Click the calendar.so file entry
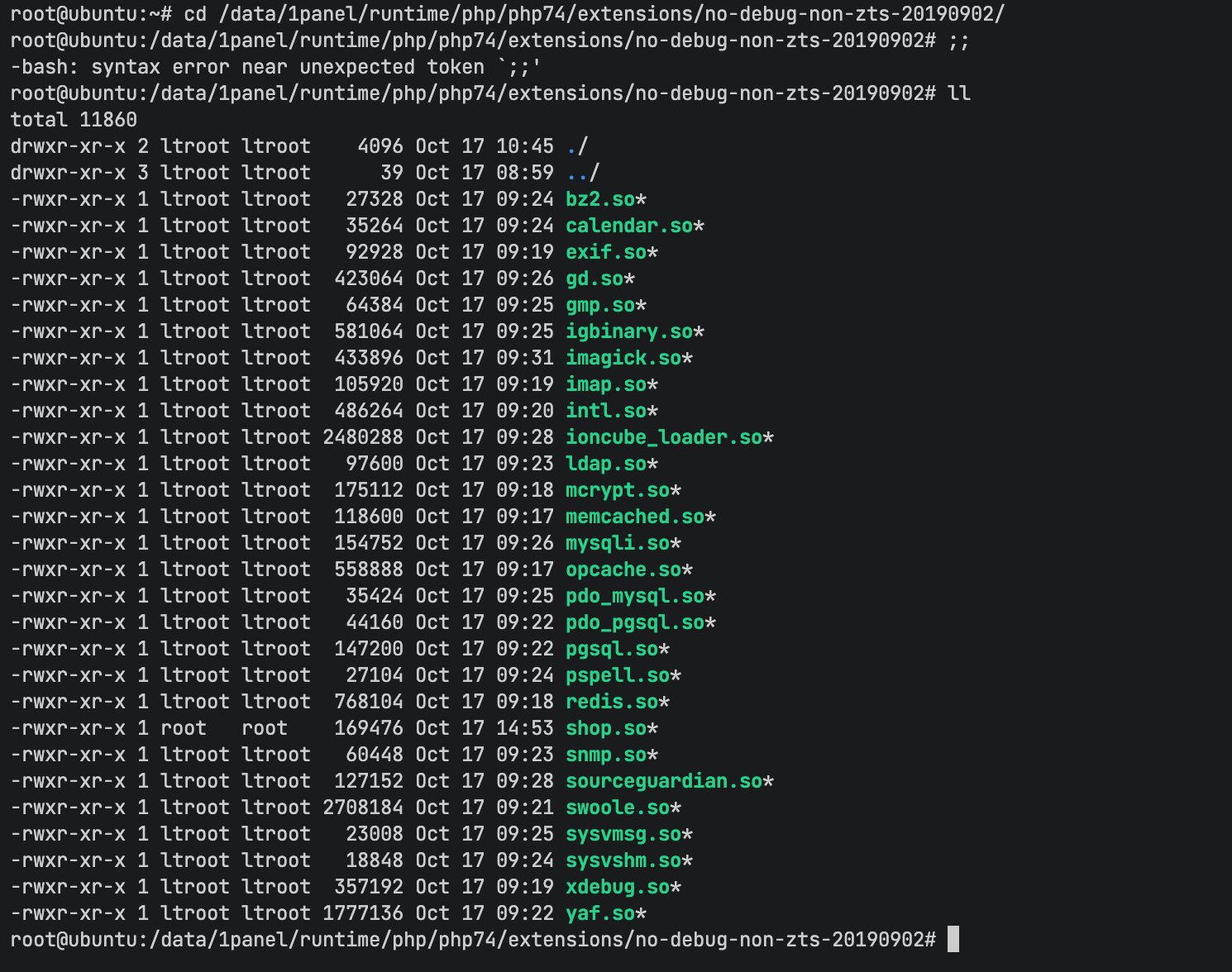This screenshot has width=1232, height=972. tap(629, 226)
